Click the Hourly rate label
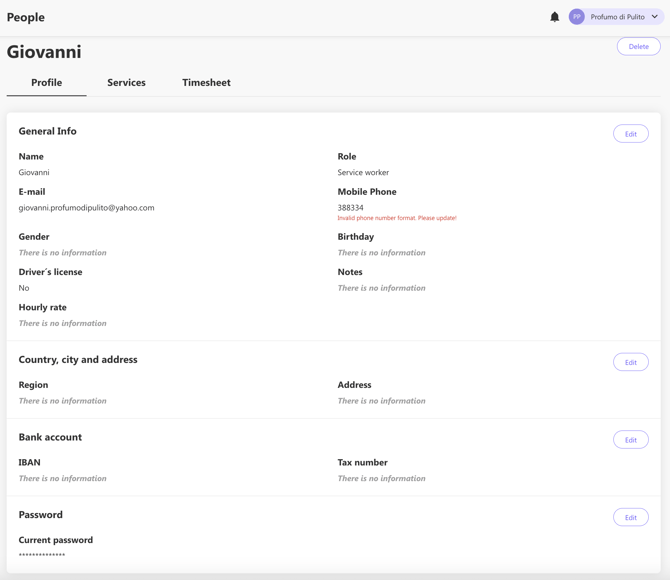 coord(42,307)
